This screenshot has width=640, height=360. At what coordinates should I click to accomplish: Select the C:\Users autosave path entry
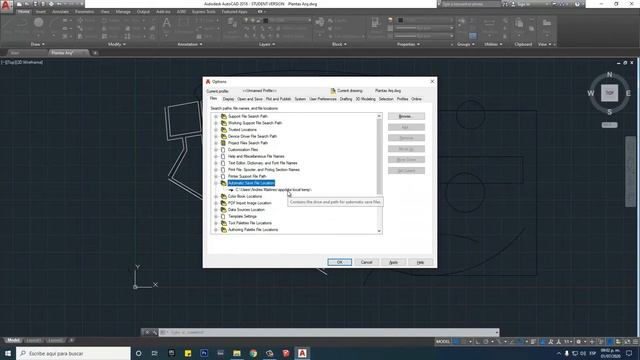[x=273, y=190]
